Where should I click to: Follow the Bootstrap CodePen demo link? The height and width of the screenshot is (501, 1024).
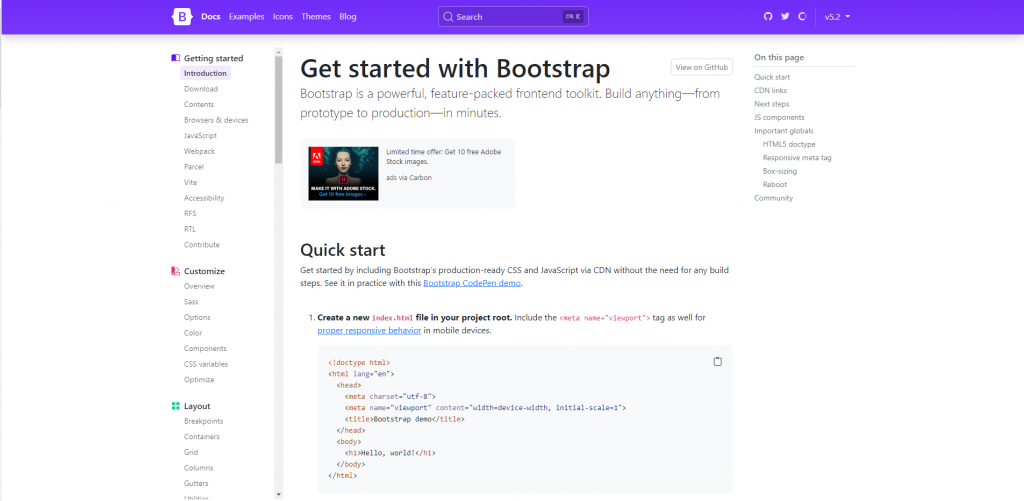[x=472, y=283]
